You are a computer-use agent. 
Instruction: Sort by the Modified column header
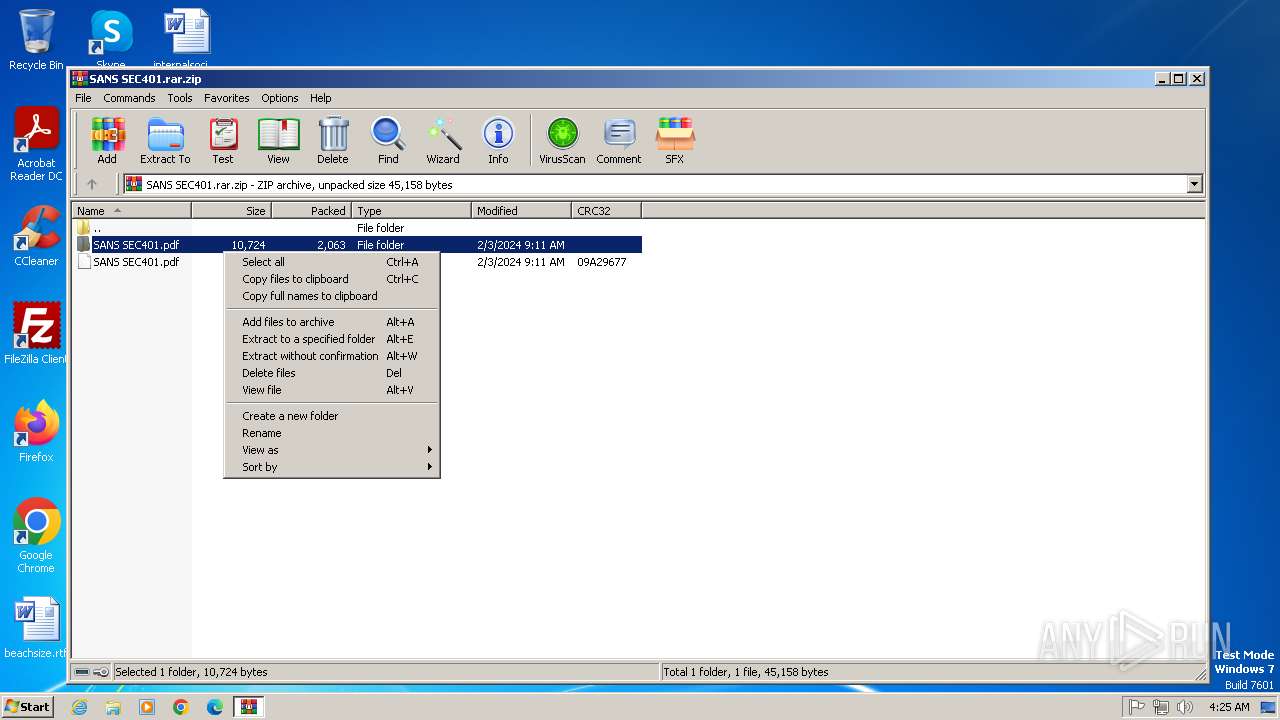[x=521, y=211]
